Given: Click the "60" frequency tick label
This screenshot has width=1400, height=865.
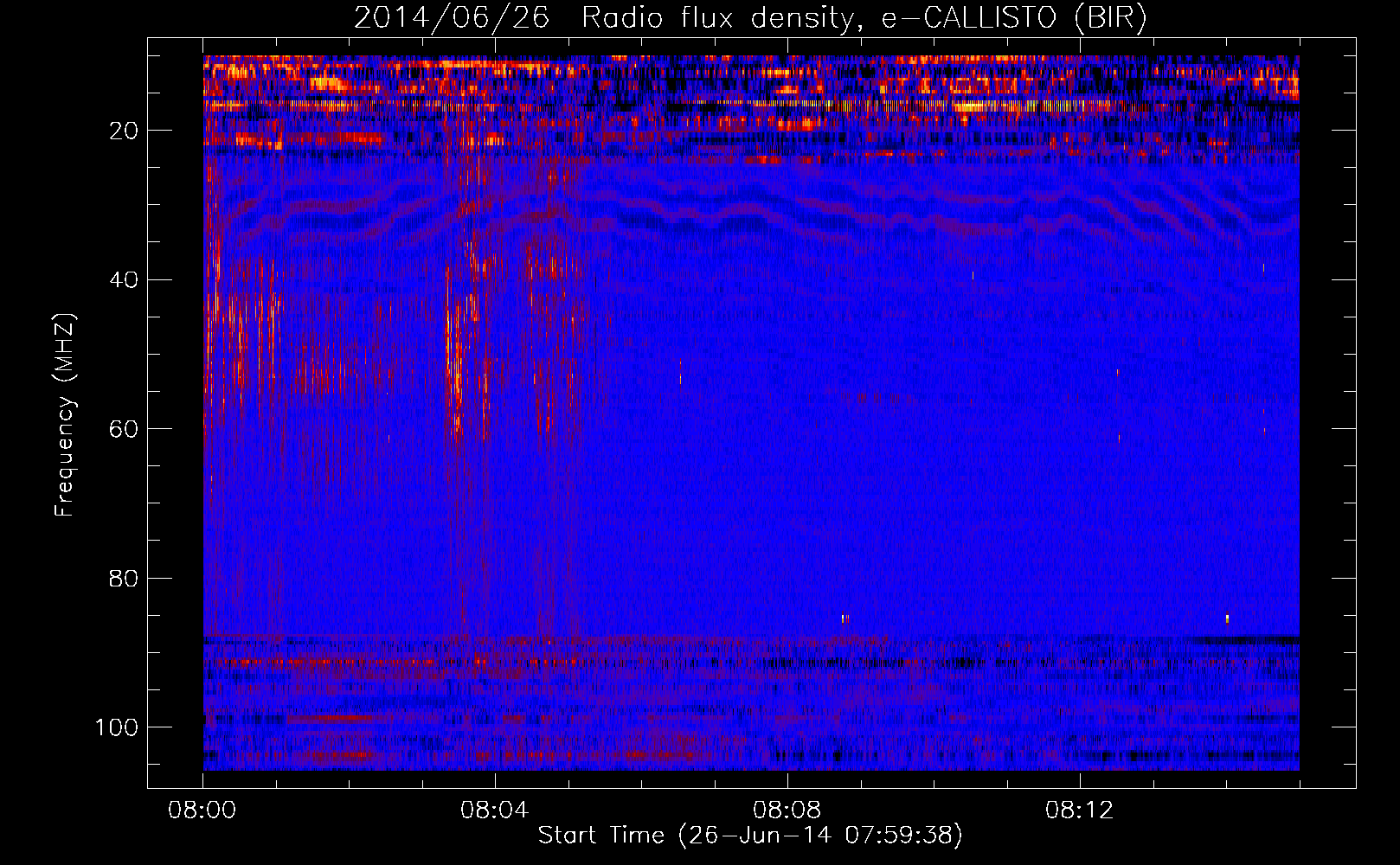Looking at the screenshot, I should point(125,429).
